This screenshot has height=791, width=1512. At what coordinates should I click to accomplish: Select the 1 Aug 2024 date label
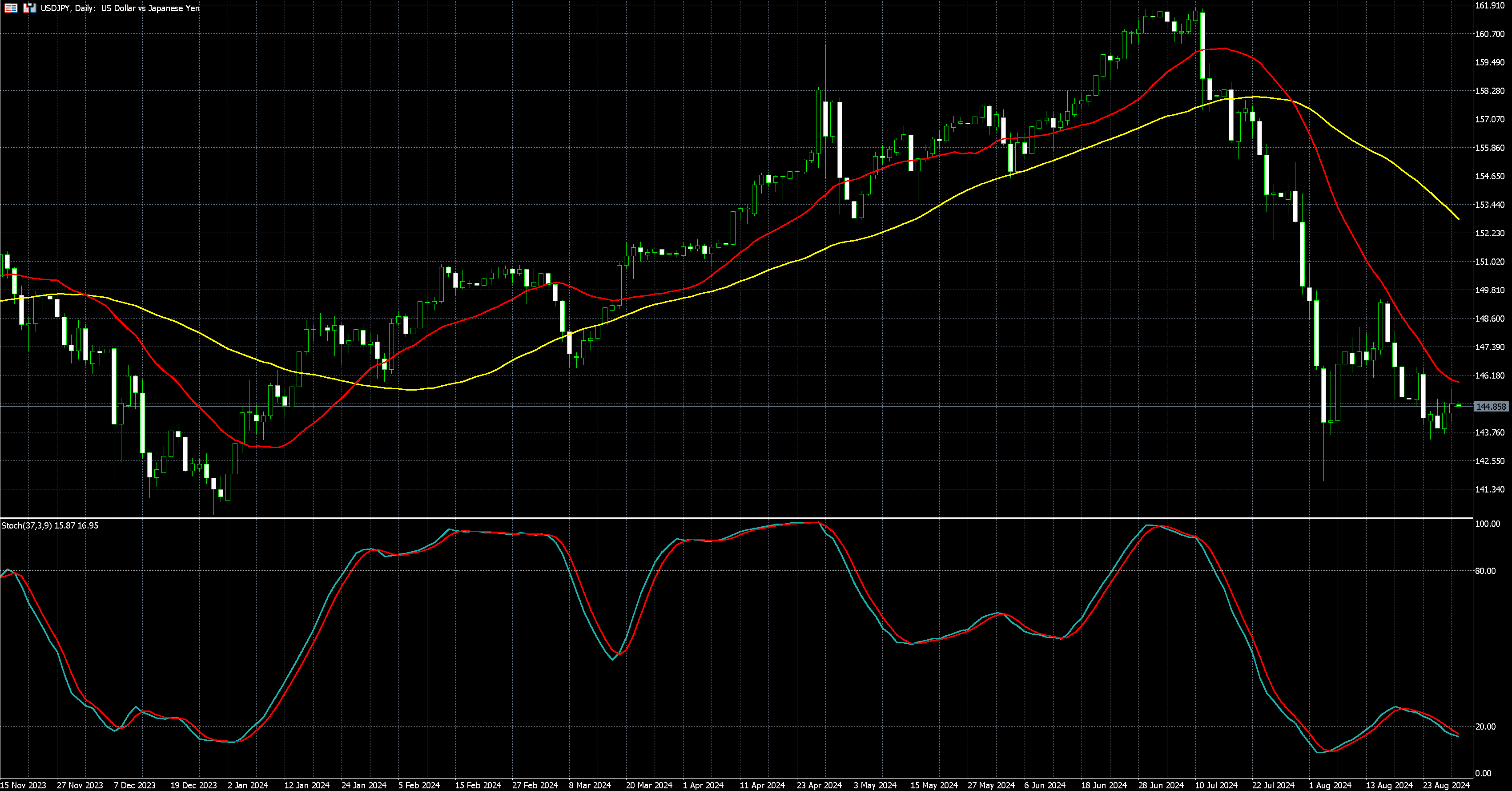[1330, 785]
